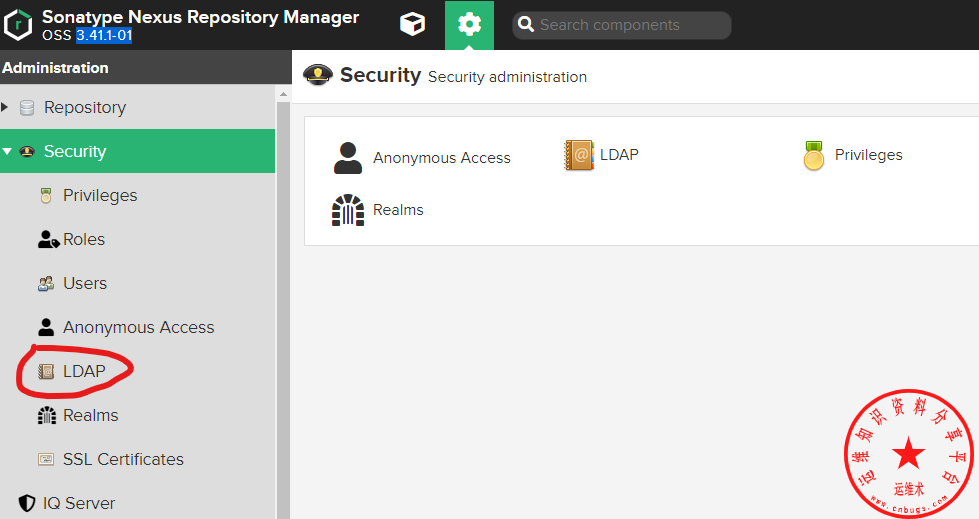Open Realms in the sidebar
Screen dimensions: 979x519
click(x=90, y=415)
